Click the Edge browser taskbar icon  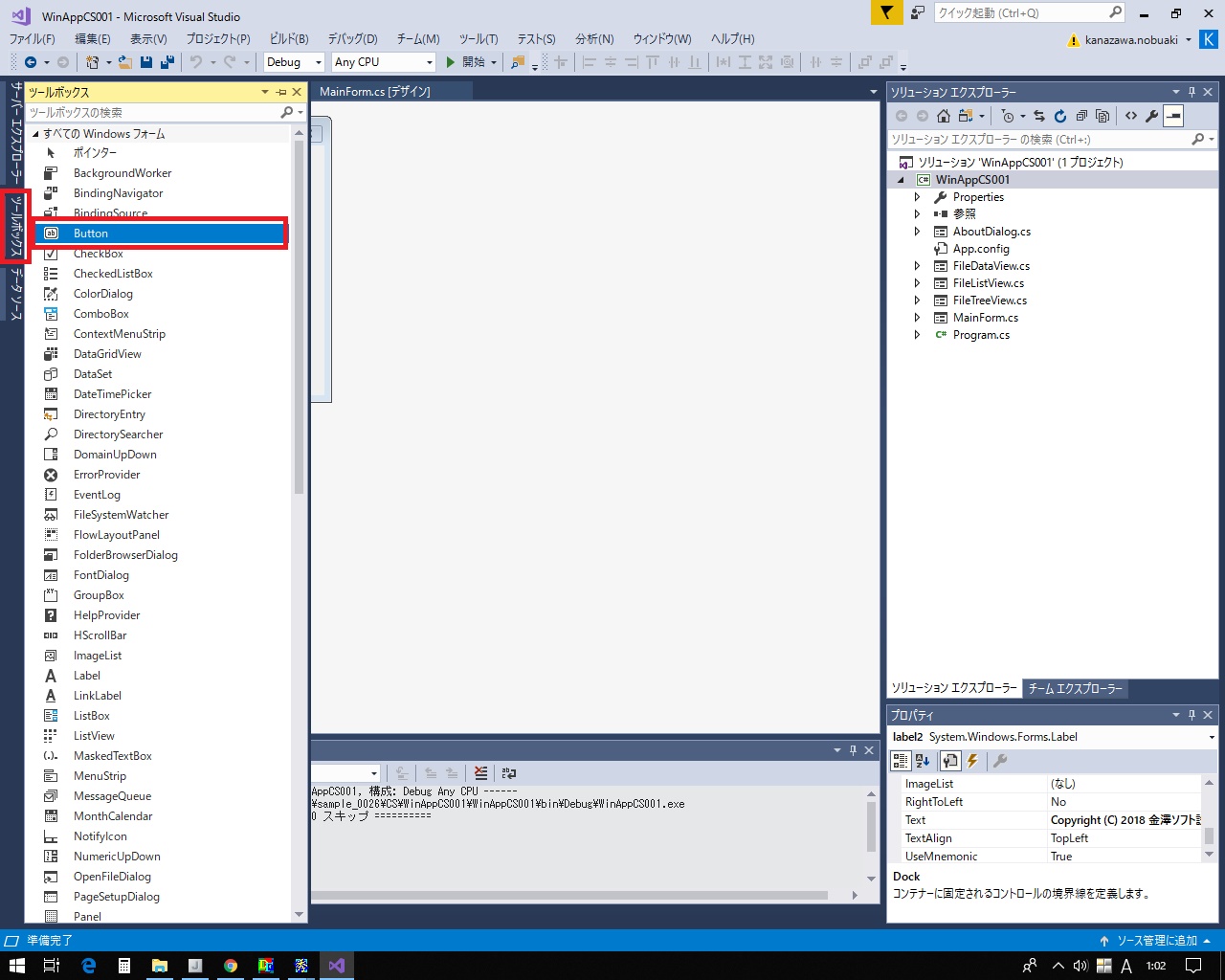click(x=89, y=966)
